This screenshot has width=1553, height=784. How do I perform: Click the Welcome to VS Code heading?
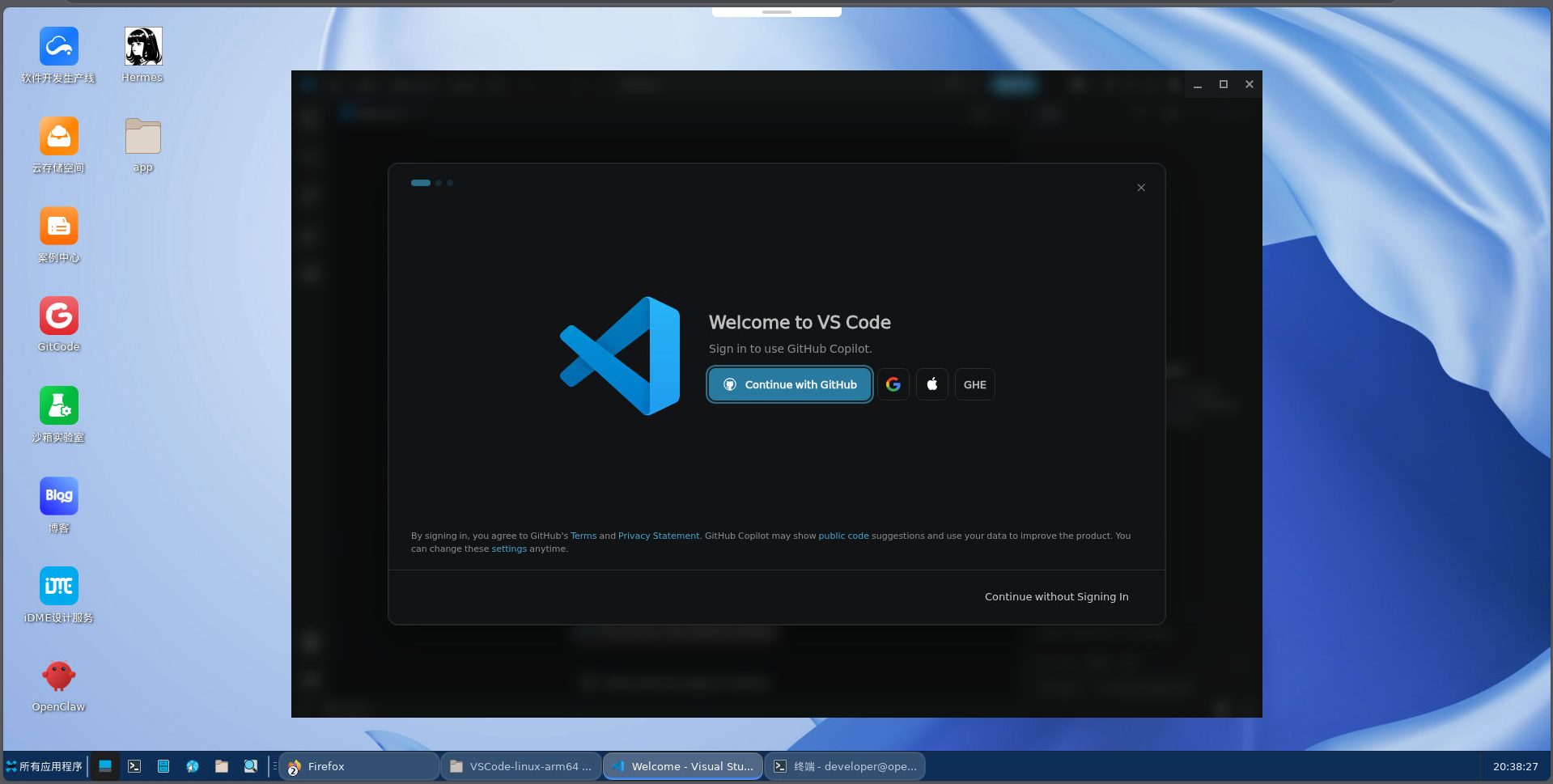[x=800, y=322]
